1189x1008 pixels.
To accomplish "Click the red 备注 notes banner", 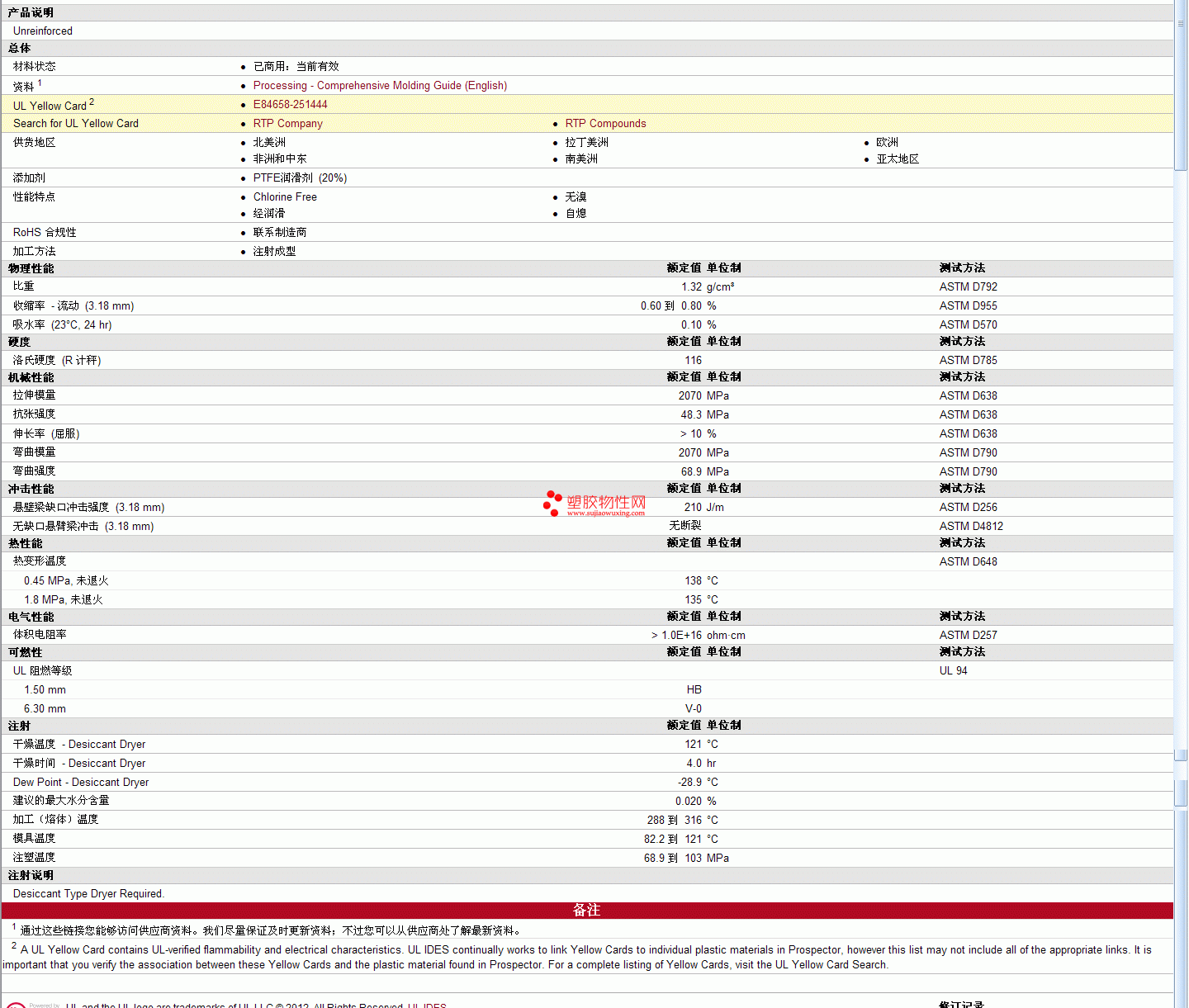I will point(587,910).
